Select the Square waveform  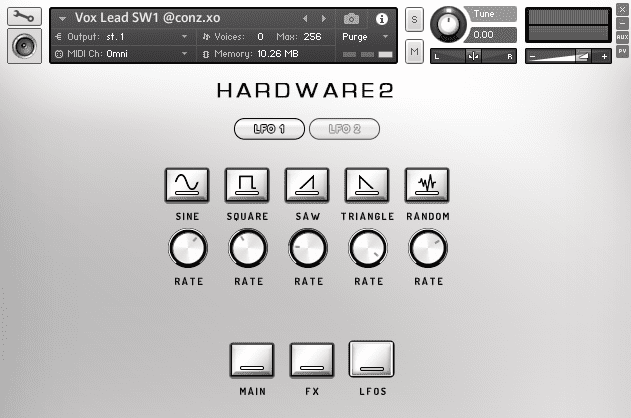click(x=247, y=185)
